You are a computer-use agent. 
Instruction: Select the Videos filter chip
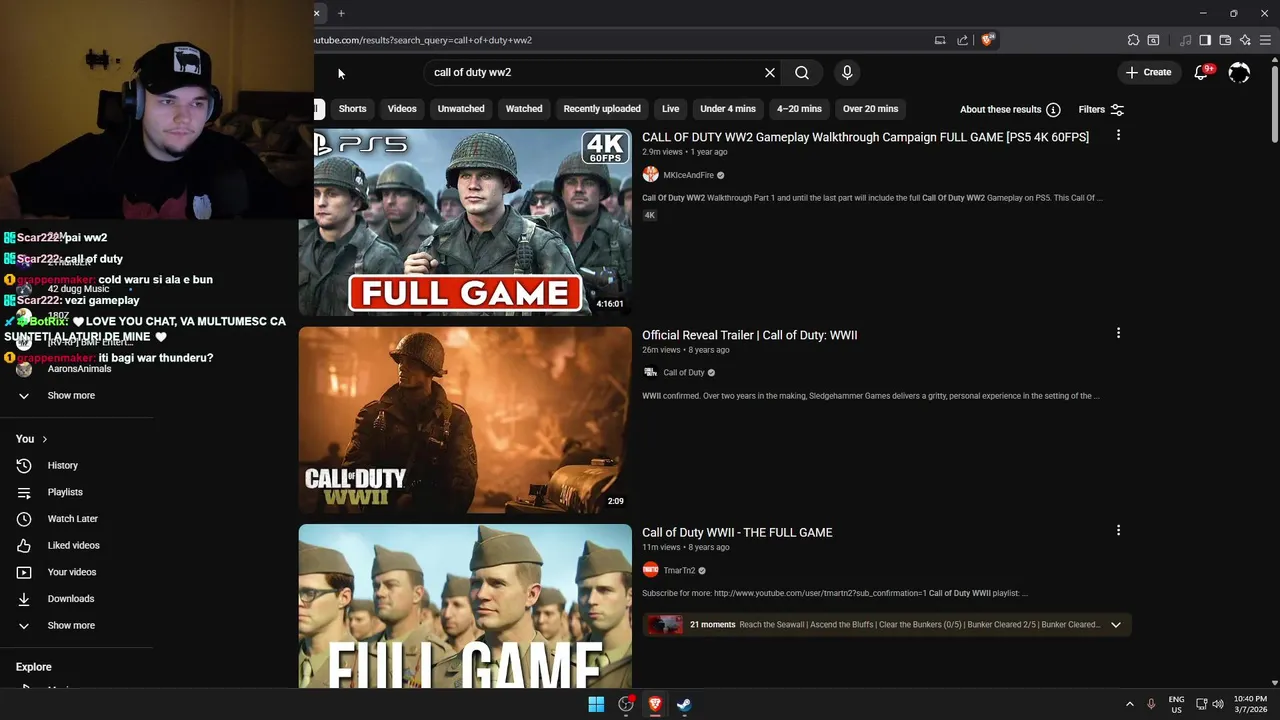pos(402,109)
